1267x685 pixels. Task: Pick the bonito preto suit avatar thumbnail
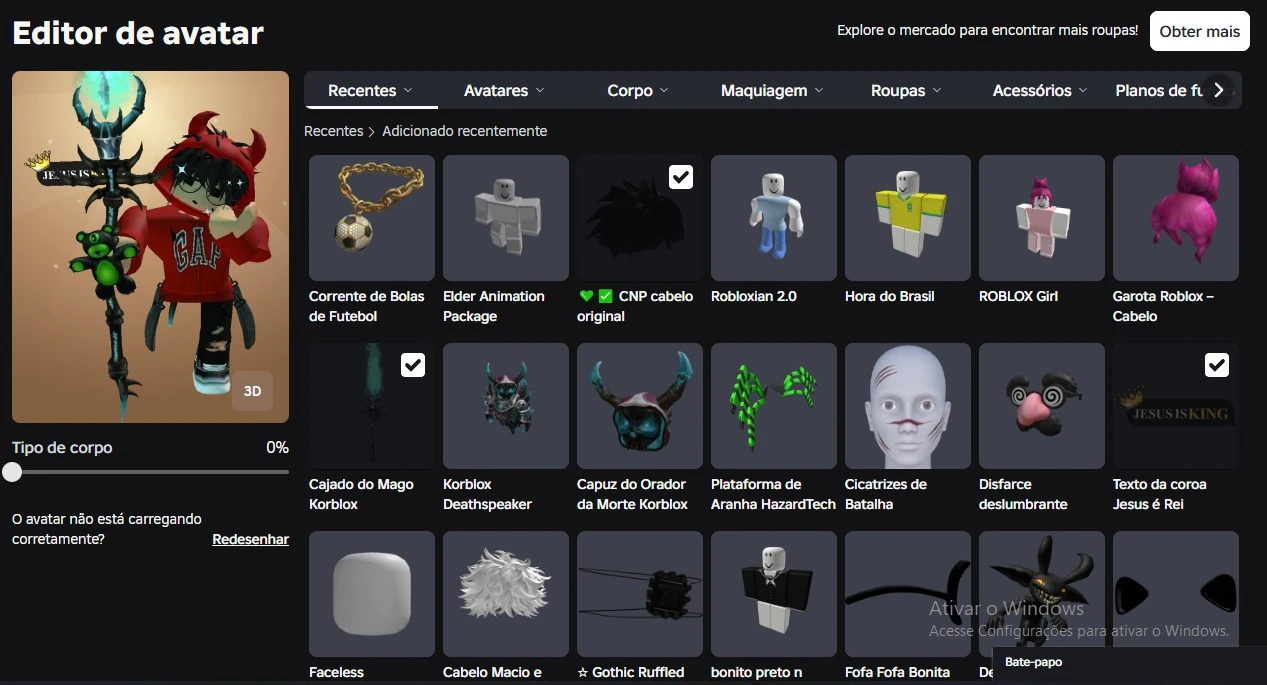773,593
